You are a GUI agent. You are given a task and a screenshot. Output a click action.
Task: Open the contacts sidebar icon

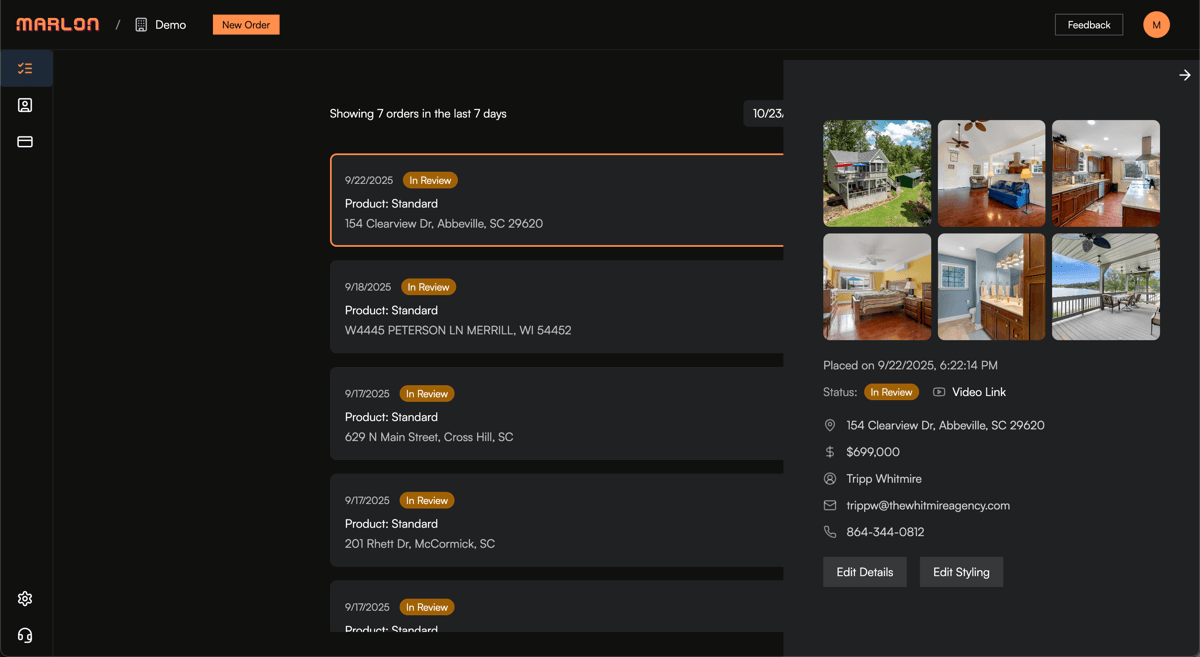click(x=25, y=105)
